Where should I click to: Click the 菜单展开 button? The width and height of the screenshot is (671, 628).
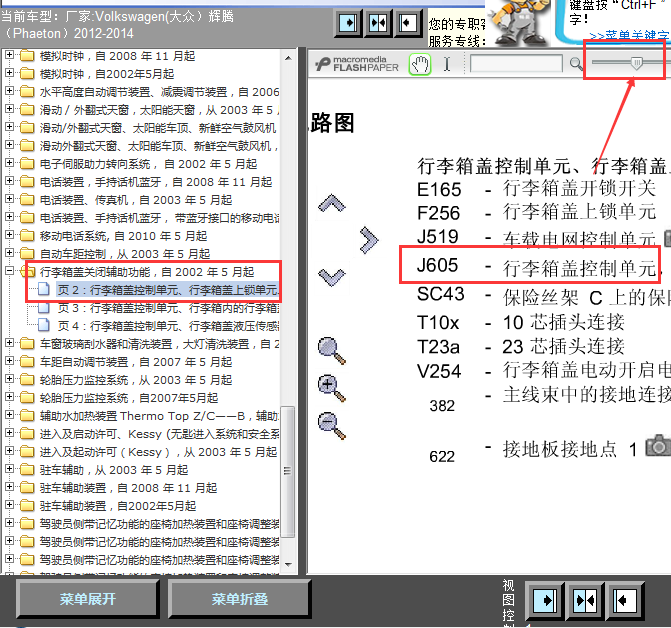point(88,599)
